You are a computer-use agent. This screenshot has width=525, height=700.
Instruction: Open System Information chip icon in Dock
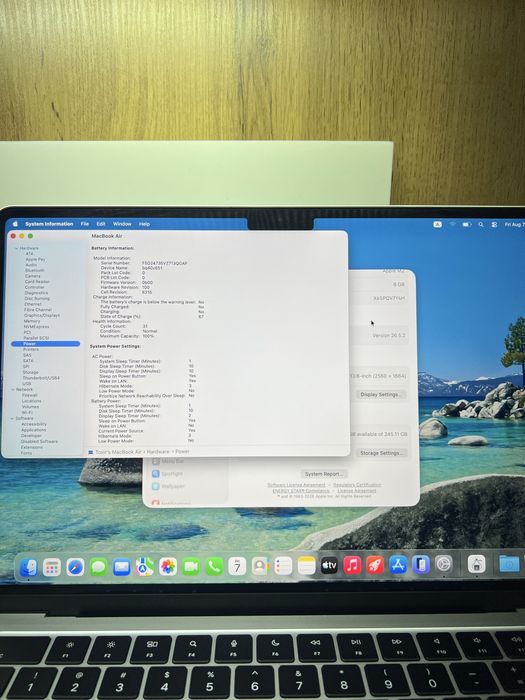tap(476, 564)
